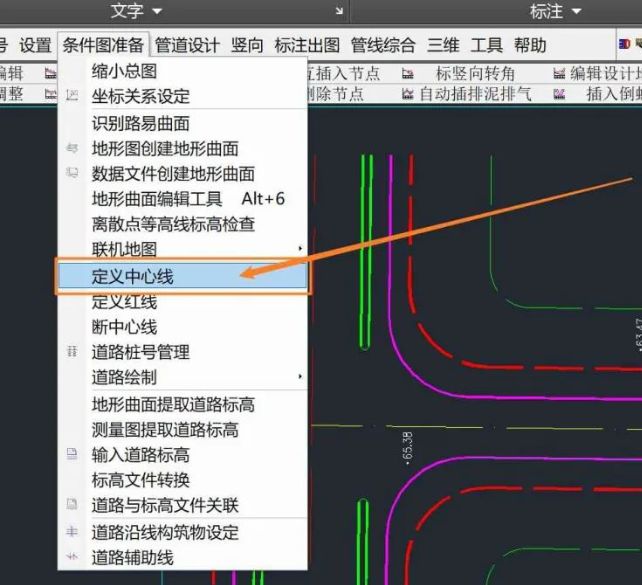The height and width of the screenshot is (585, 642).
Task: Select 地形曲面提取道路标高 entry
Action: [183, 404]
